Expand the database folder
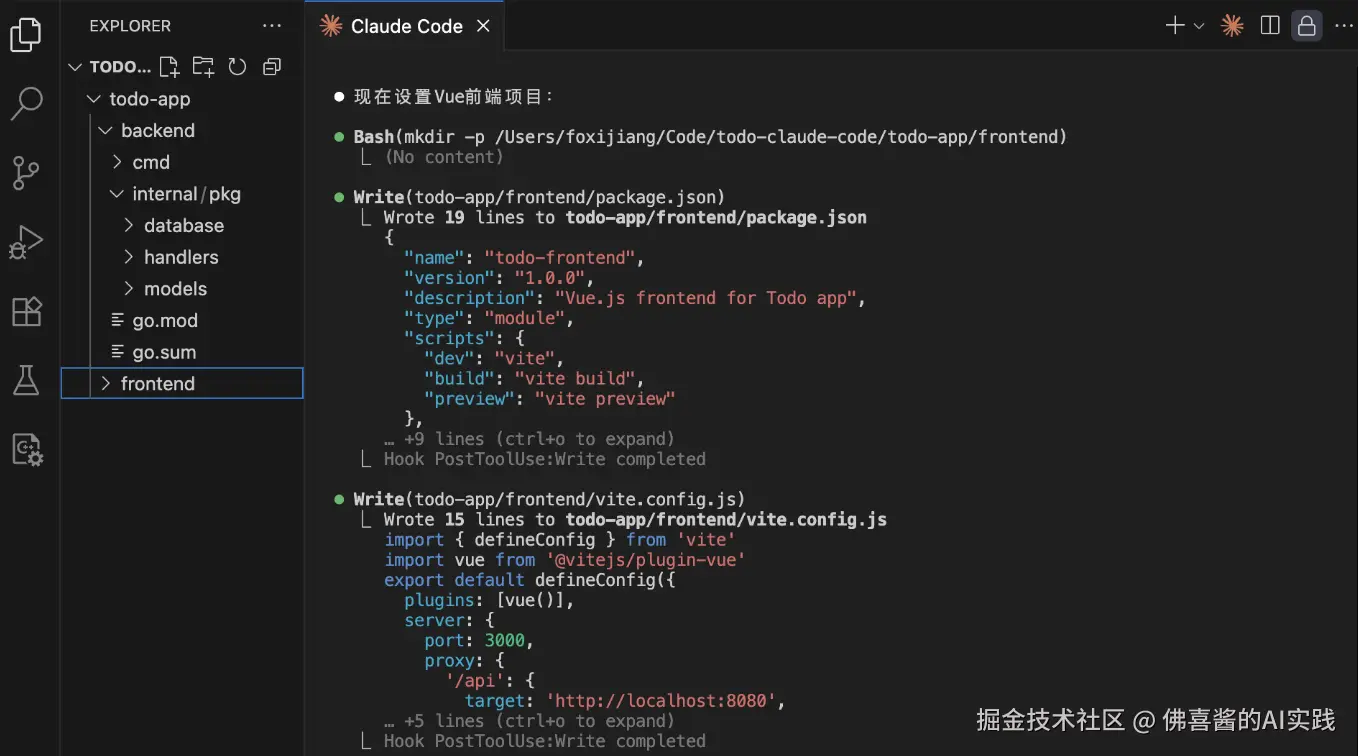The width and height of the screenshot is (1358, 756). pyautogui.click(x=129, y=226)
